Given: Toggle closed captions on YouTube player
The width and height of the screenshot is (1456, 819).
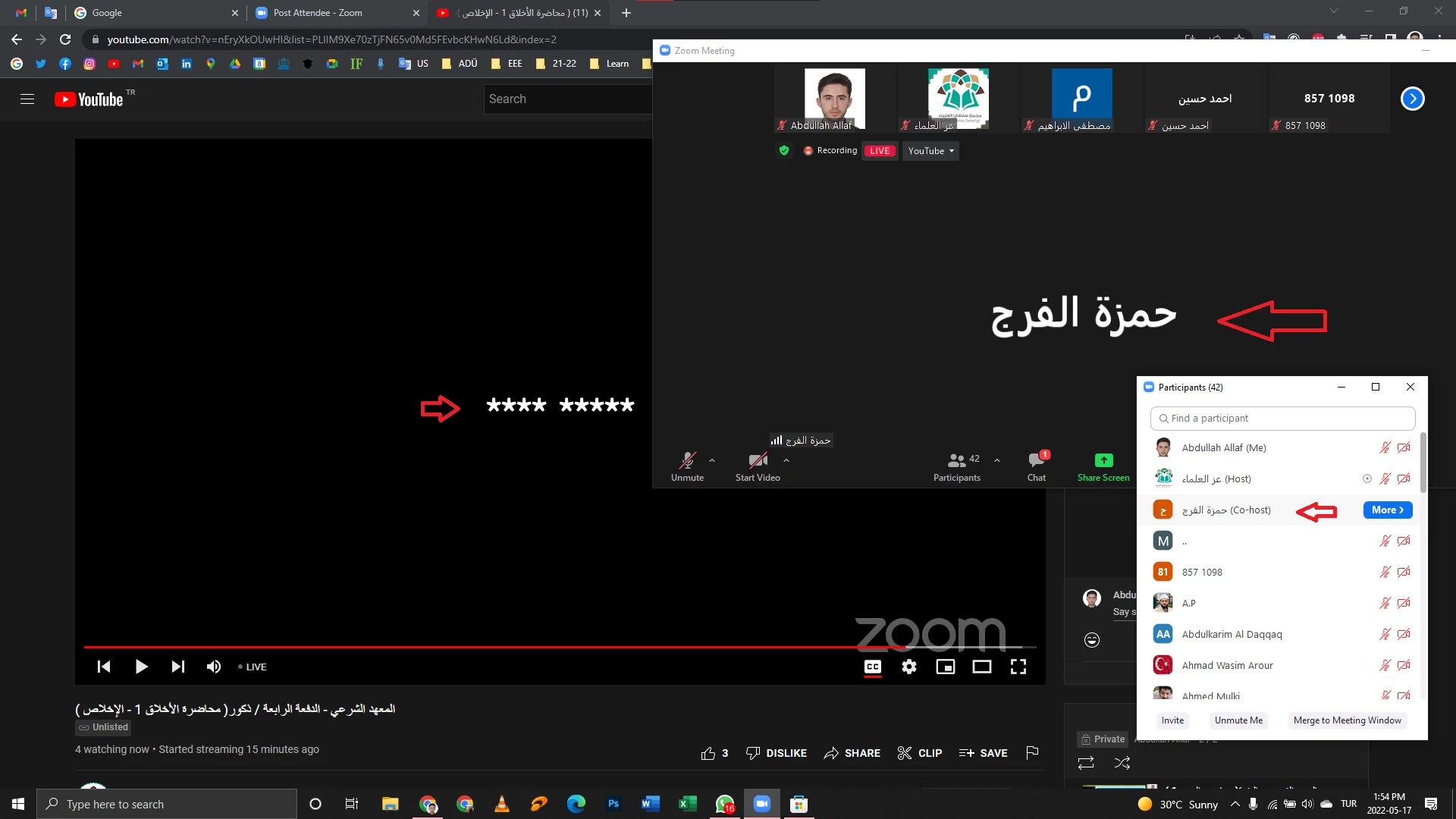Looking at the screenshot, I should tap(873, 667).
